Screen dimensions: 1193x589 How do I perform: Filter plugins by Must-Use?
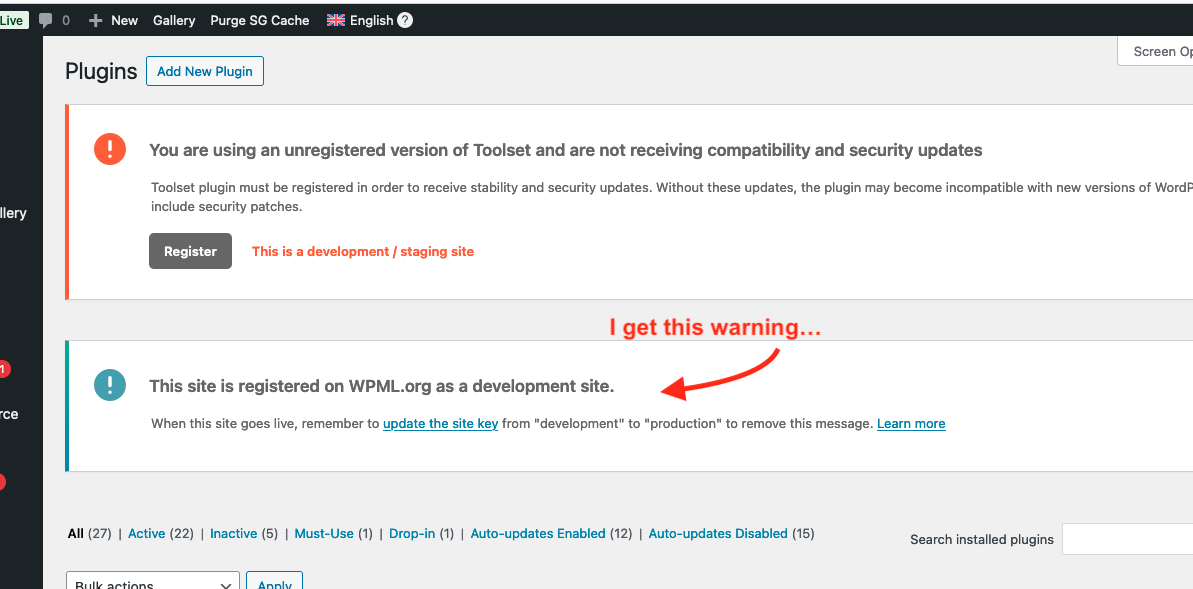pos(324,533)
